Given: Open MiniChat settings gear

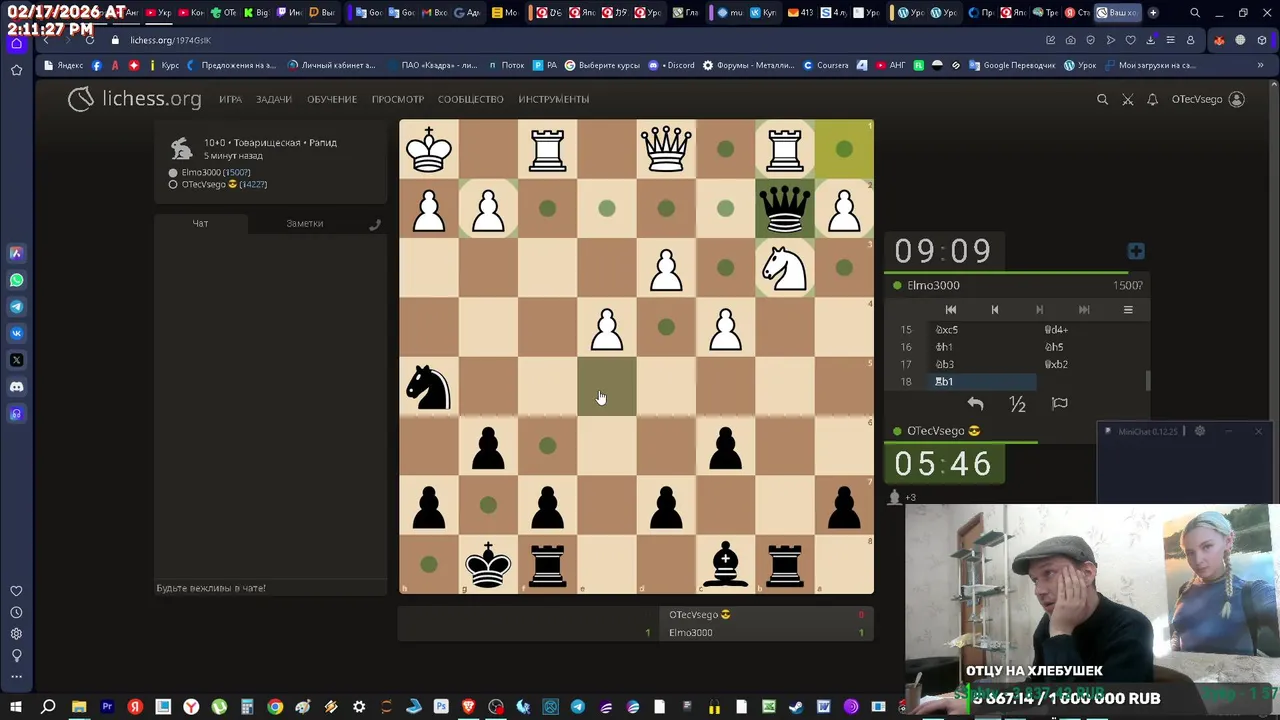Looking at the screenshot, I should point(1200,431).
